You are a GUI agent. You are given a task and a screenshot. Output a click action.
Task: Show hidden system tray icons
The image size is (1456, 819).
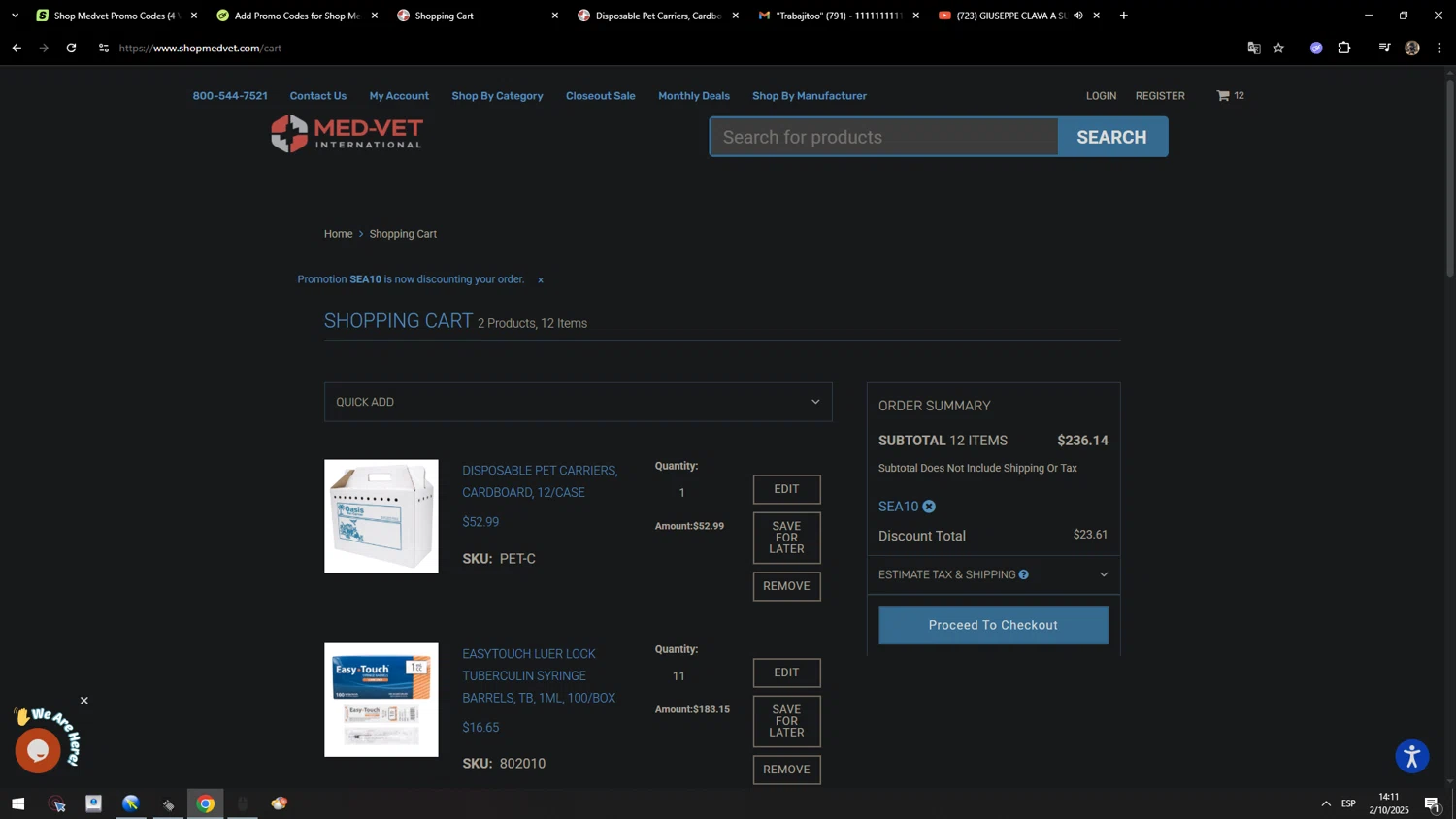click(1325, 803)
